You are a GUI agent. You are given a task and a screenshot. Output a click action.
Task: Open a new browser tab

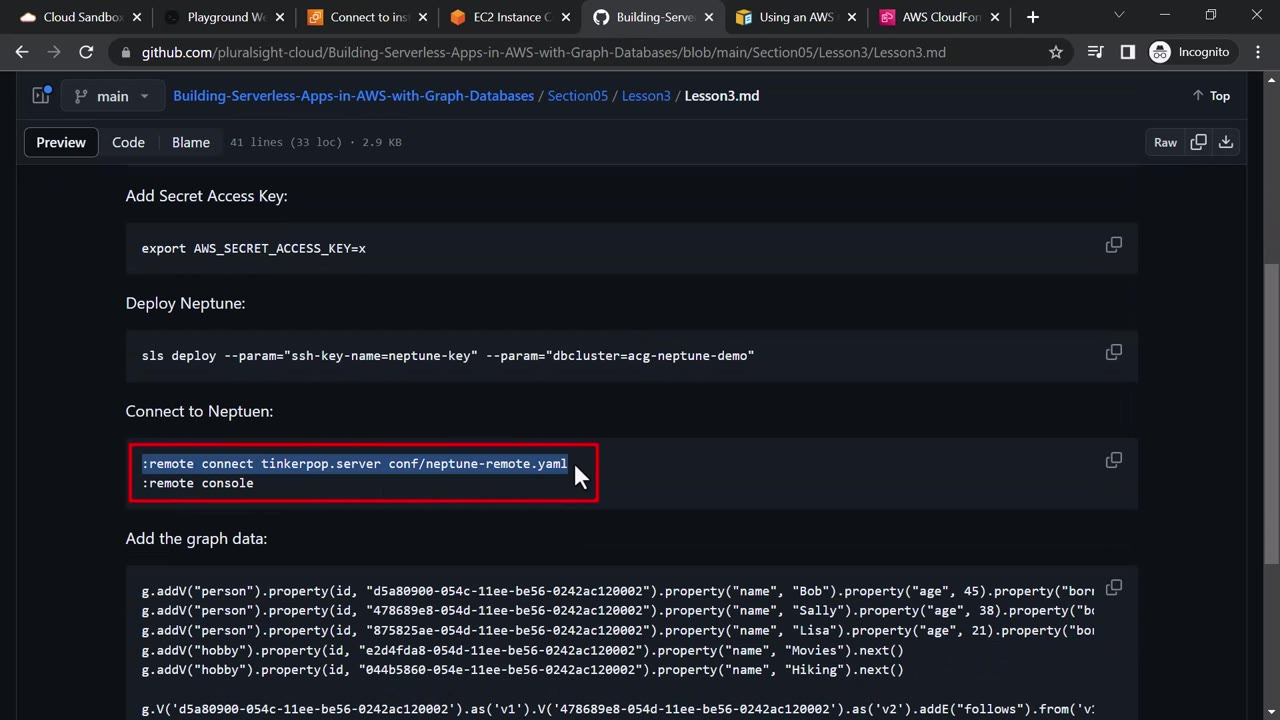1033,17
